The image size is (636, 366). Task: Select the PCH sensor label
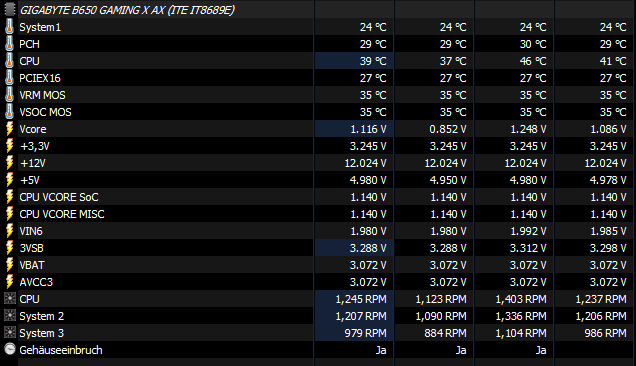30,44
